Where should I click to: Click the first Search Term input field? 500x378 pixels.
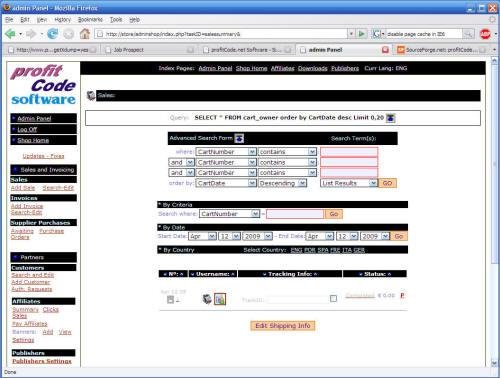pos(349,152)
